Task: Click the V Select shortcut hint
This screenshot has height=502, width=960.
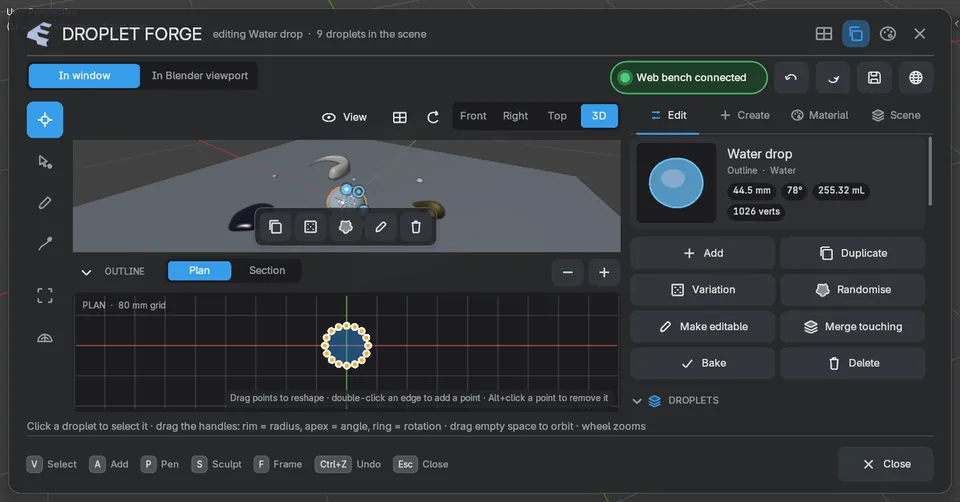Action: coord(52,465)
